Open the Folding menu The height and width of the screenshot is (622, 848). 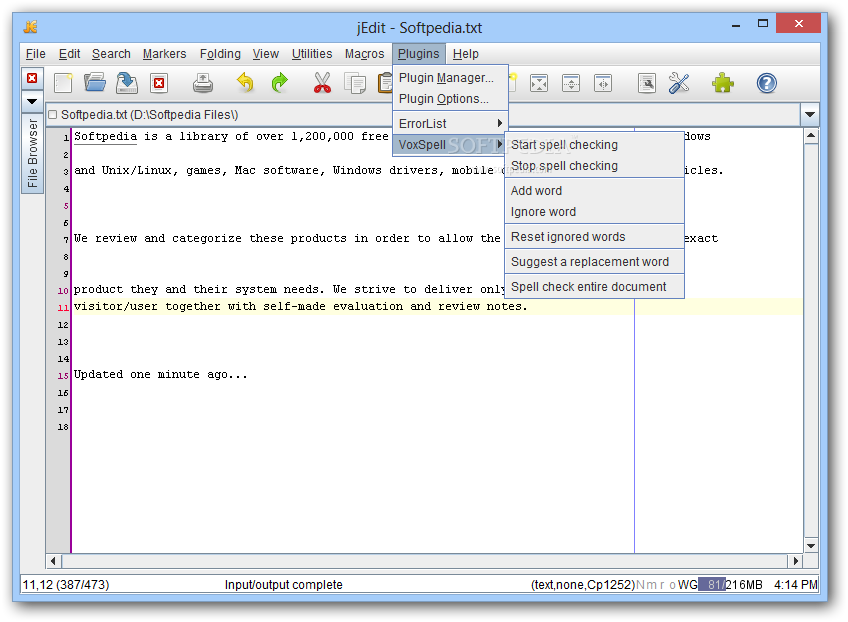pos(220,54)
